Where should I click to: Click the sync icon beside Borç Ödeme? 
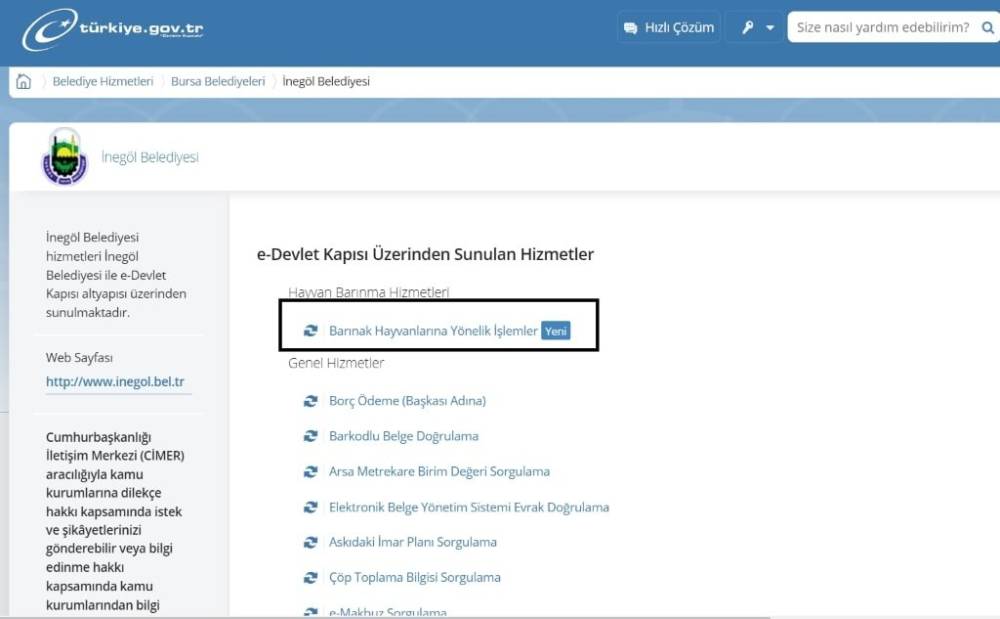pos(310,400)
